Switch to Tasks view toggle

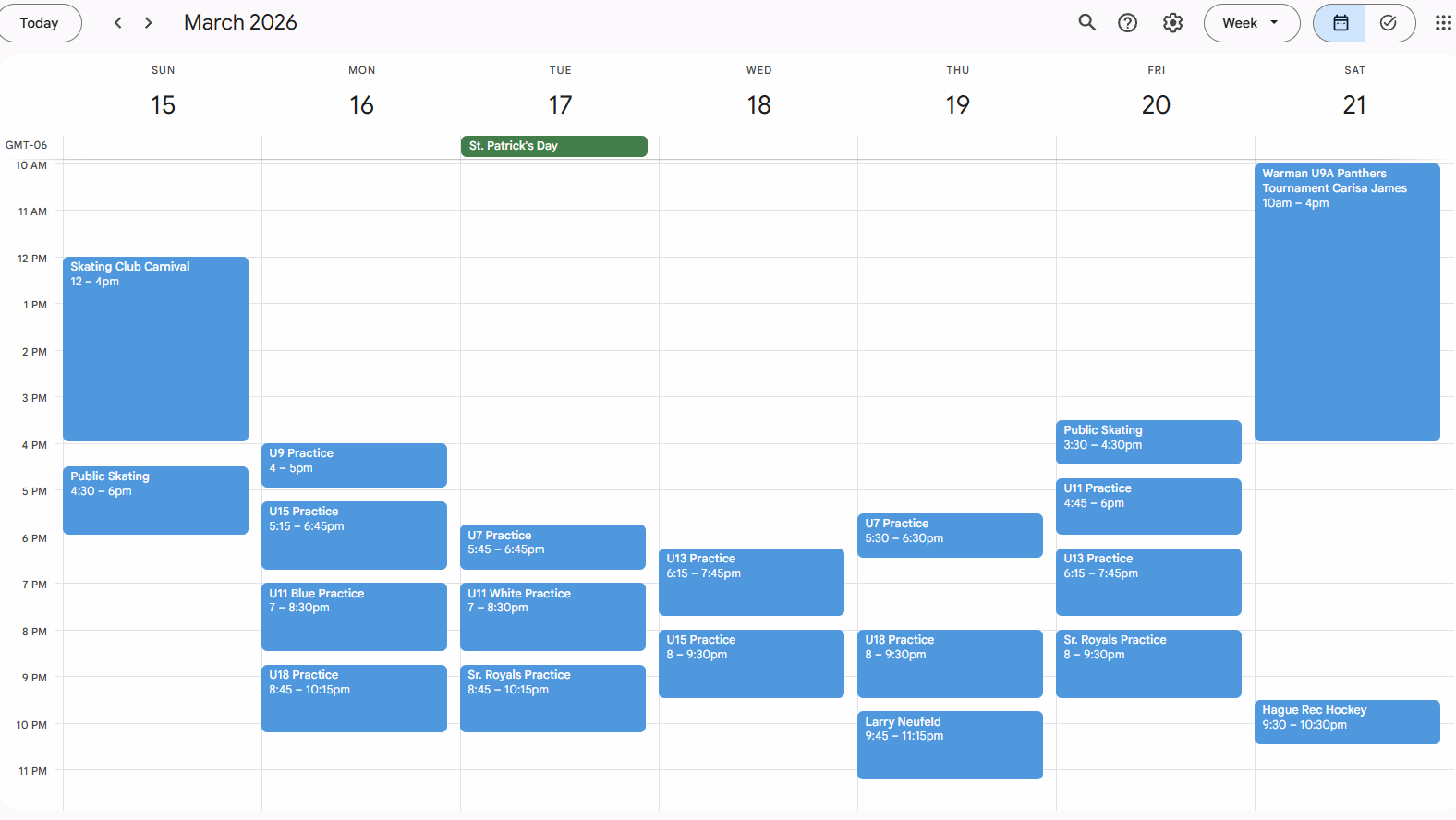1388,23
